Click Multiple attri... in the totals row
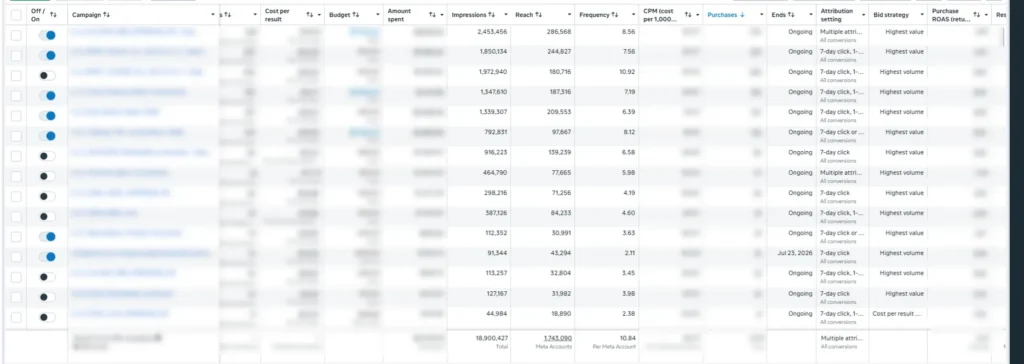This screenshot has height=364, width=1024. click(842, 338)
